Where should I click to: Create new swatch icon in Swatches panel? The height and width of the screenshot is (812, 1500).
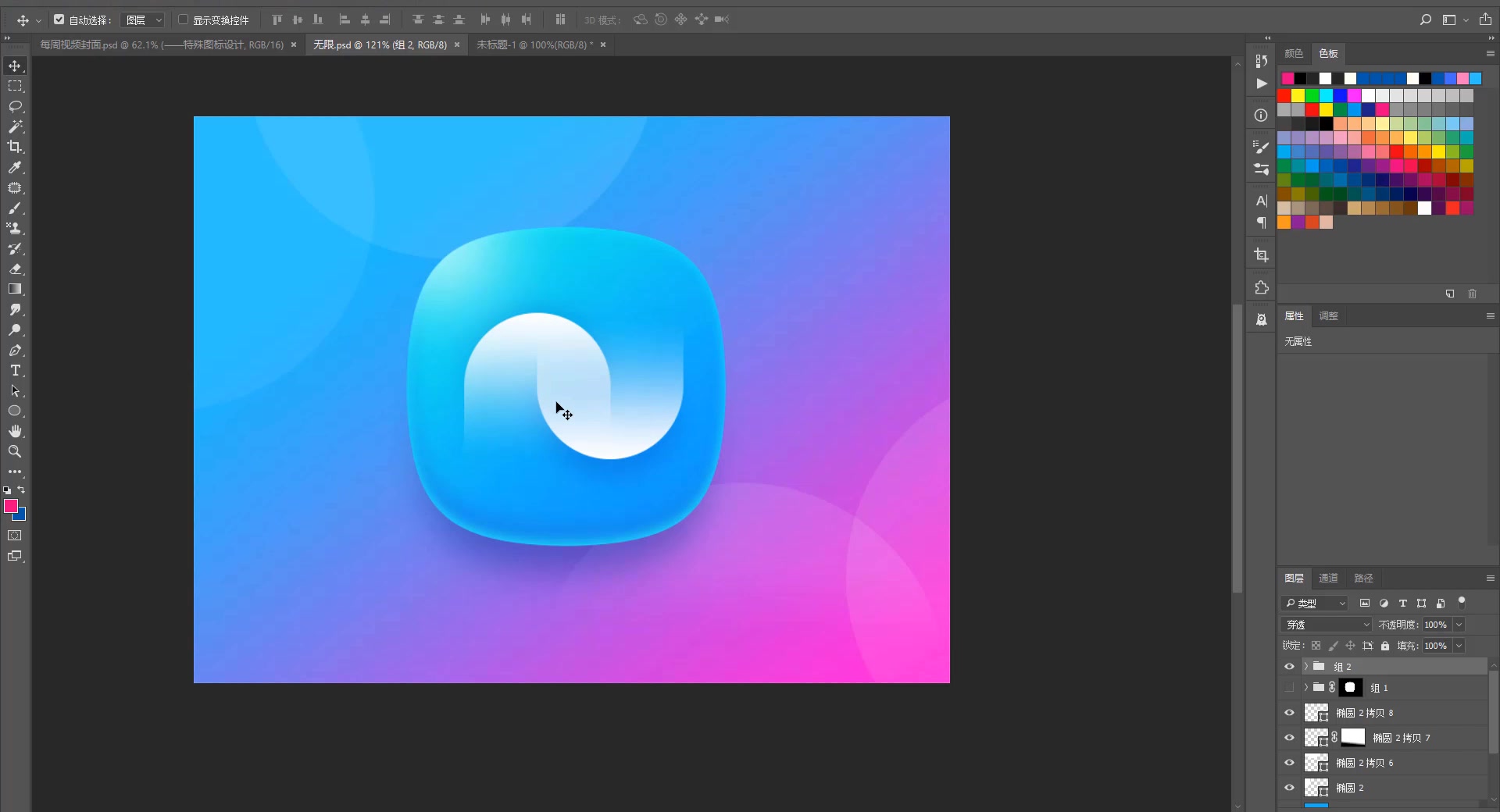click(1450, 294)
